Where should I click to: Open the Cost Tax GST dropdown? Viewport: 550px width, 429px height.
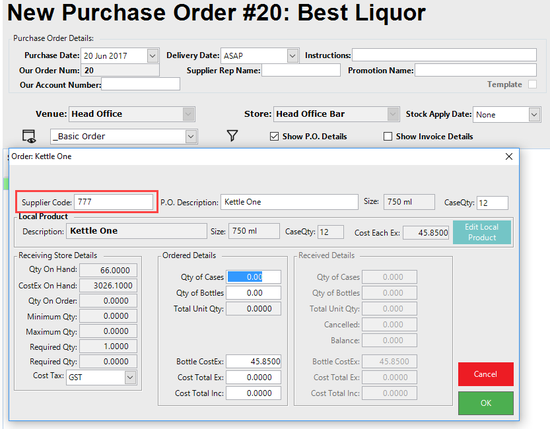coord(130,377)
